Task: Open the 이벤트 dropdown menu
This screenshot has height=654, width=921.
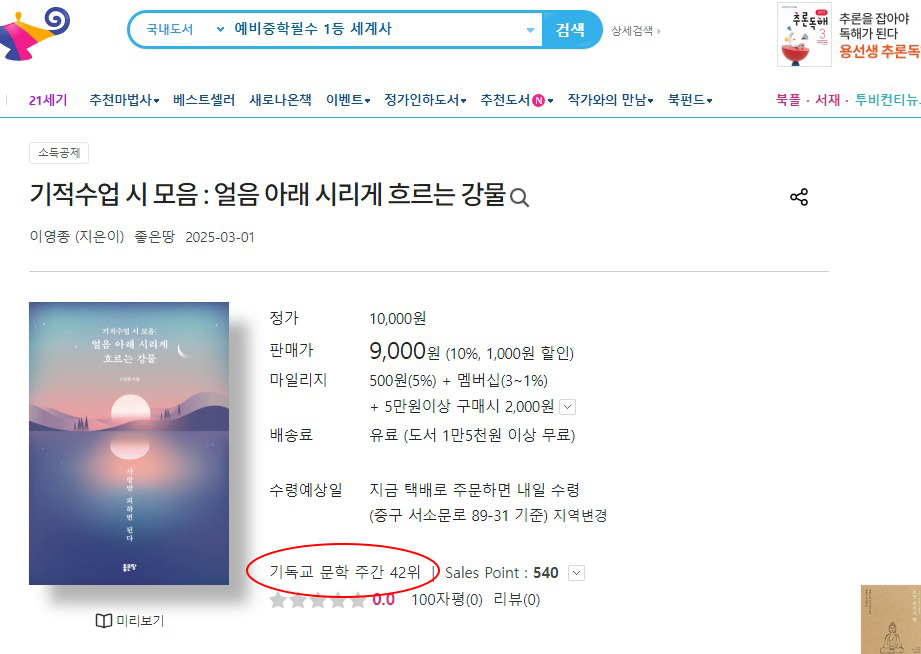Action: [348, 100]
